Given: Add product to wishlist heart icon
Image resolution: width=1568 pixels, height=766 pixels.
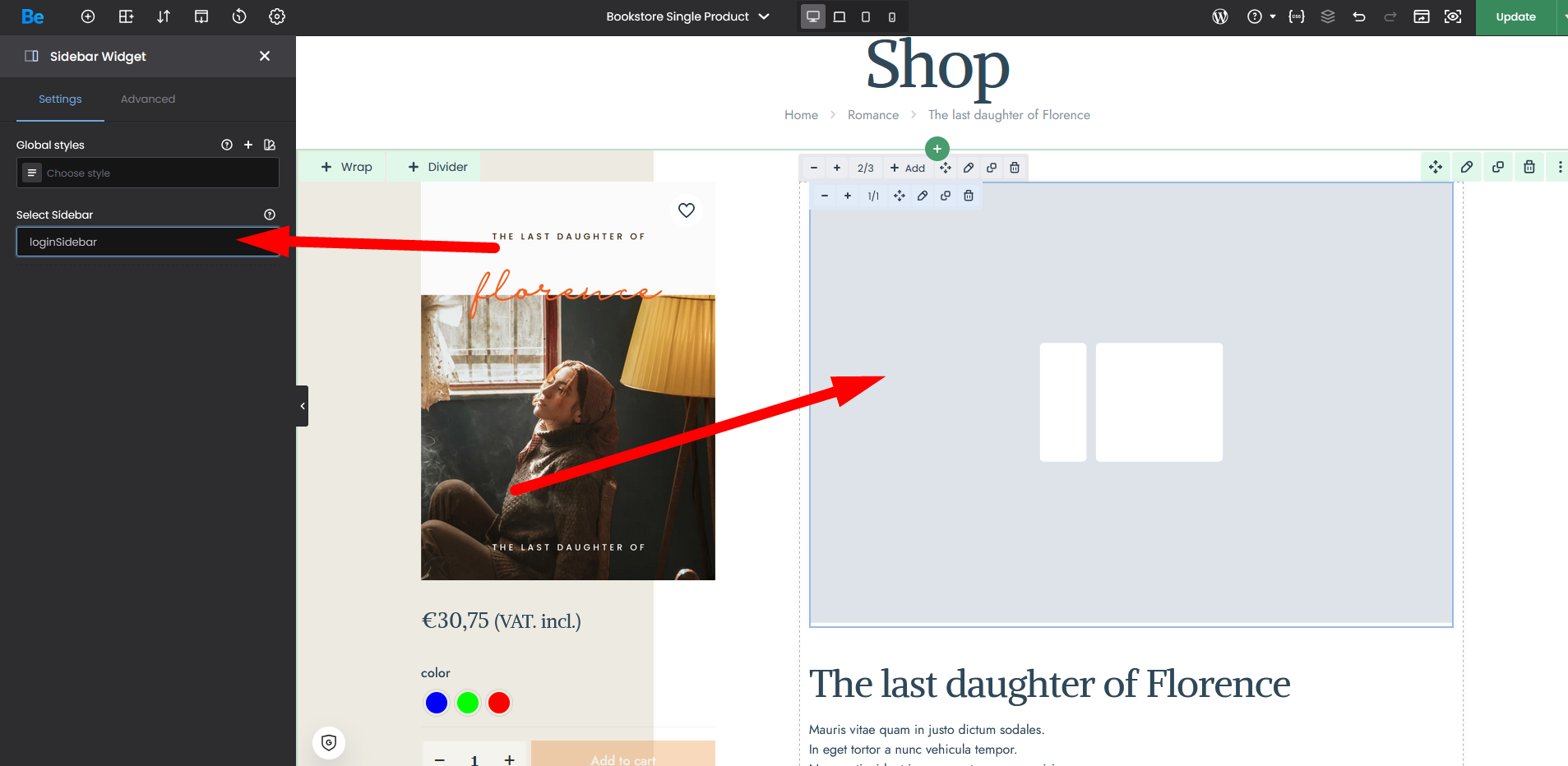Looking at the screenshot, I should [x=687, y=210].
